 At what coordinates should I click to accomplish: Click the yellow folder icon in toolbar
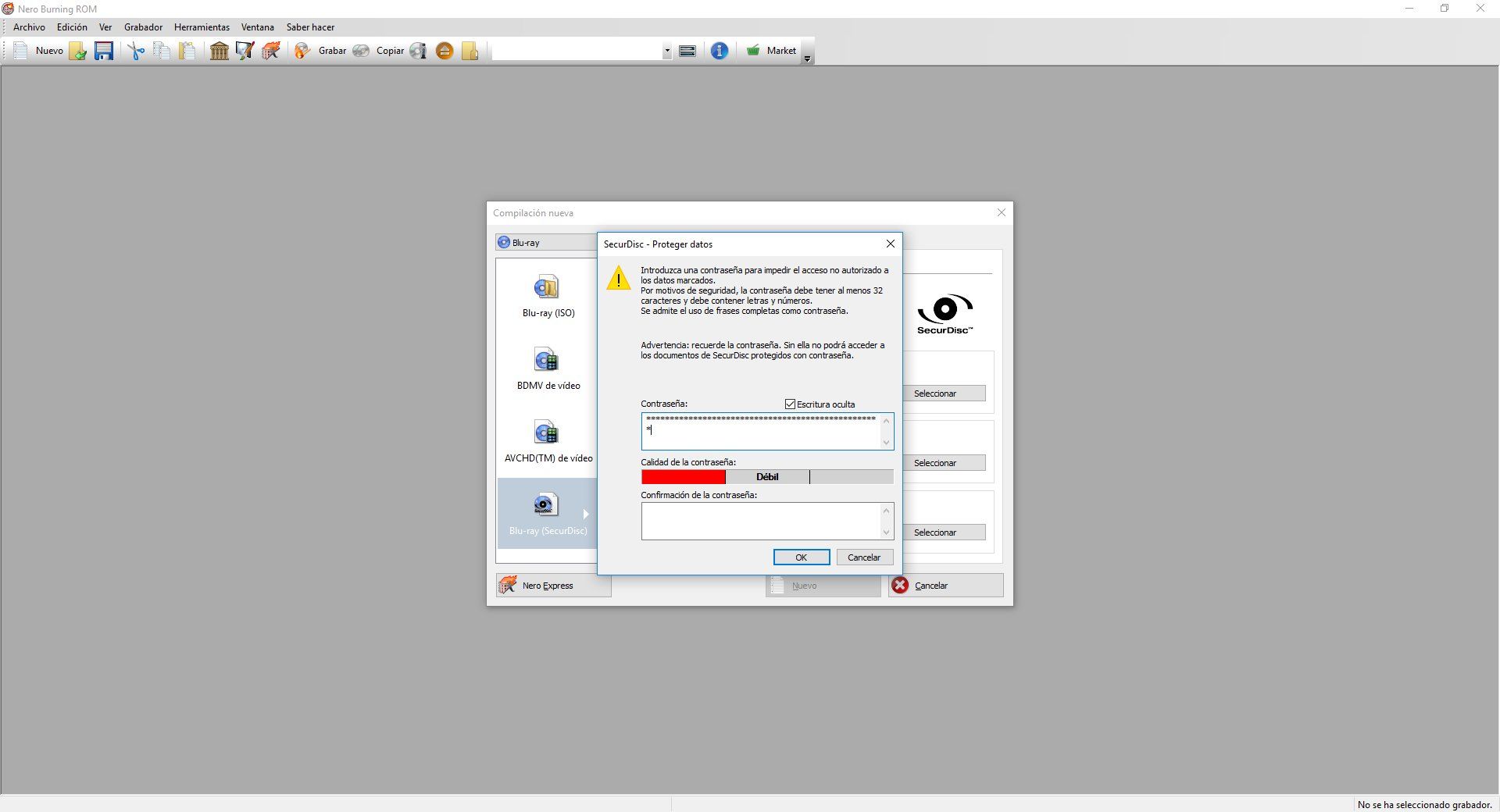tap(470, 51)
